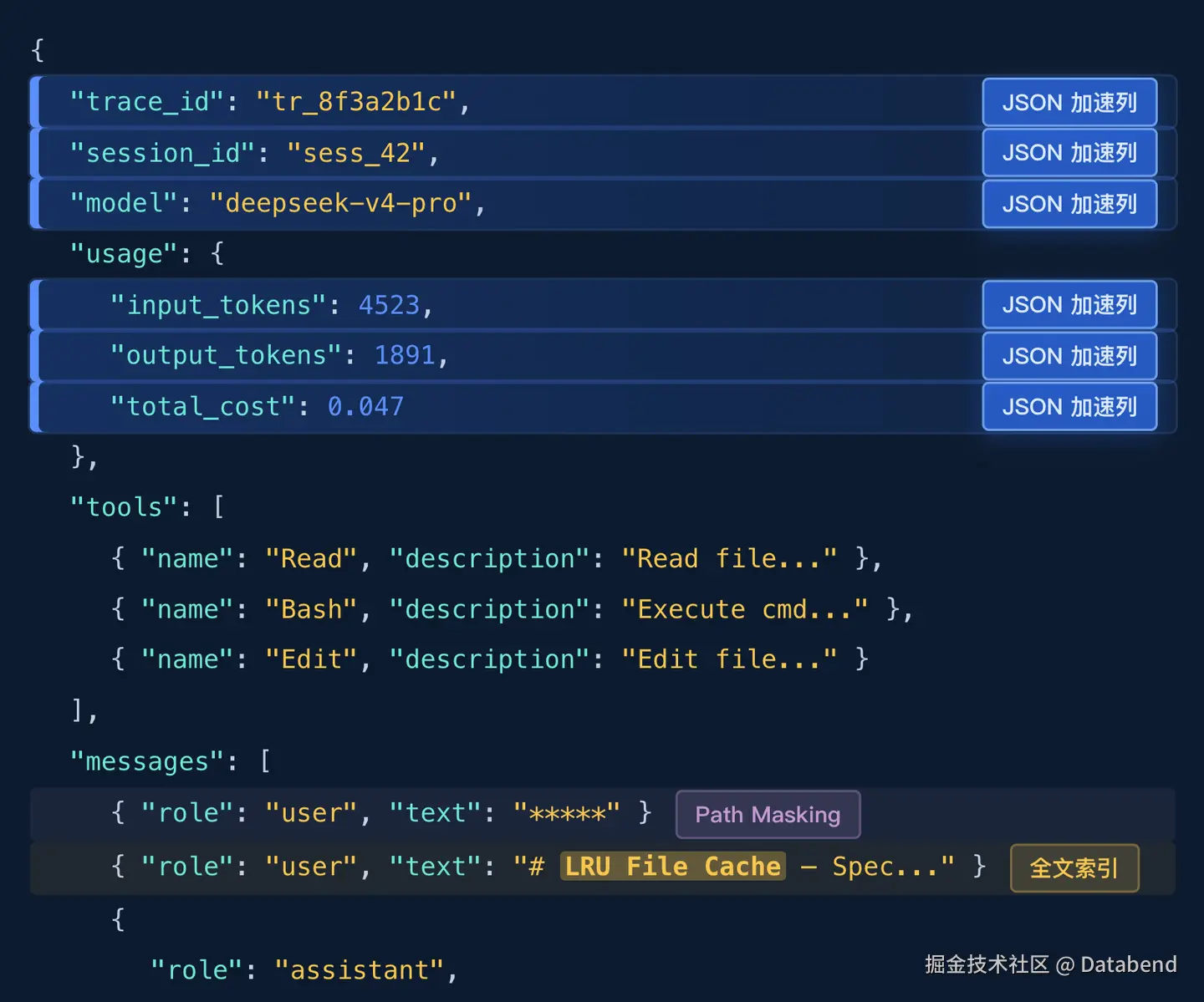Screen dimensions: 1204x1002
Task: Click the "input_tokens" key
Action: (x=217, y=305)
